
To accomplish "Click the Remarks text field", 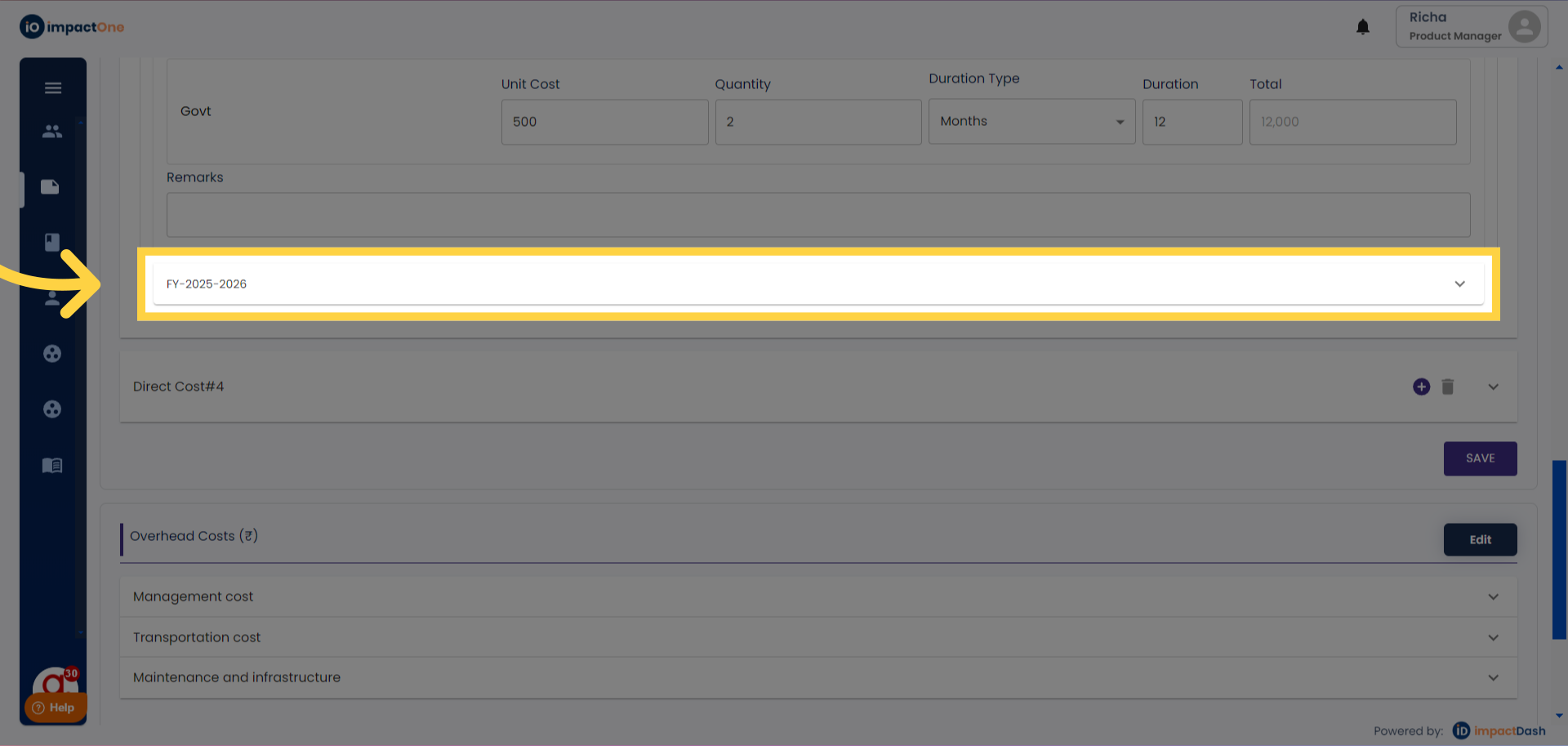I will pyautogui.click(x=817, y=215).
